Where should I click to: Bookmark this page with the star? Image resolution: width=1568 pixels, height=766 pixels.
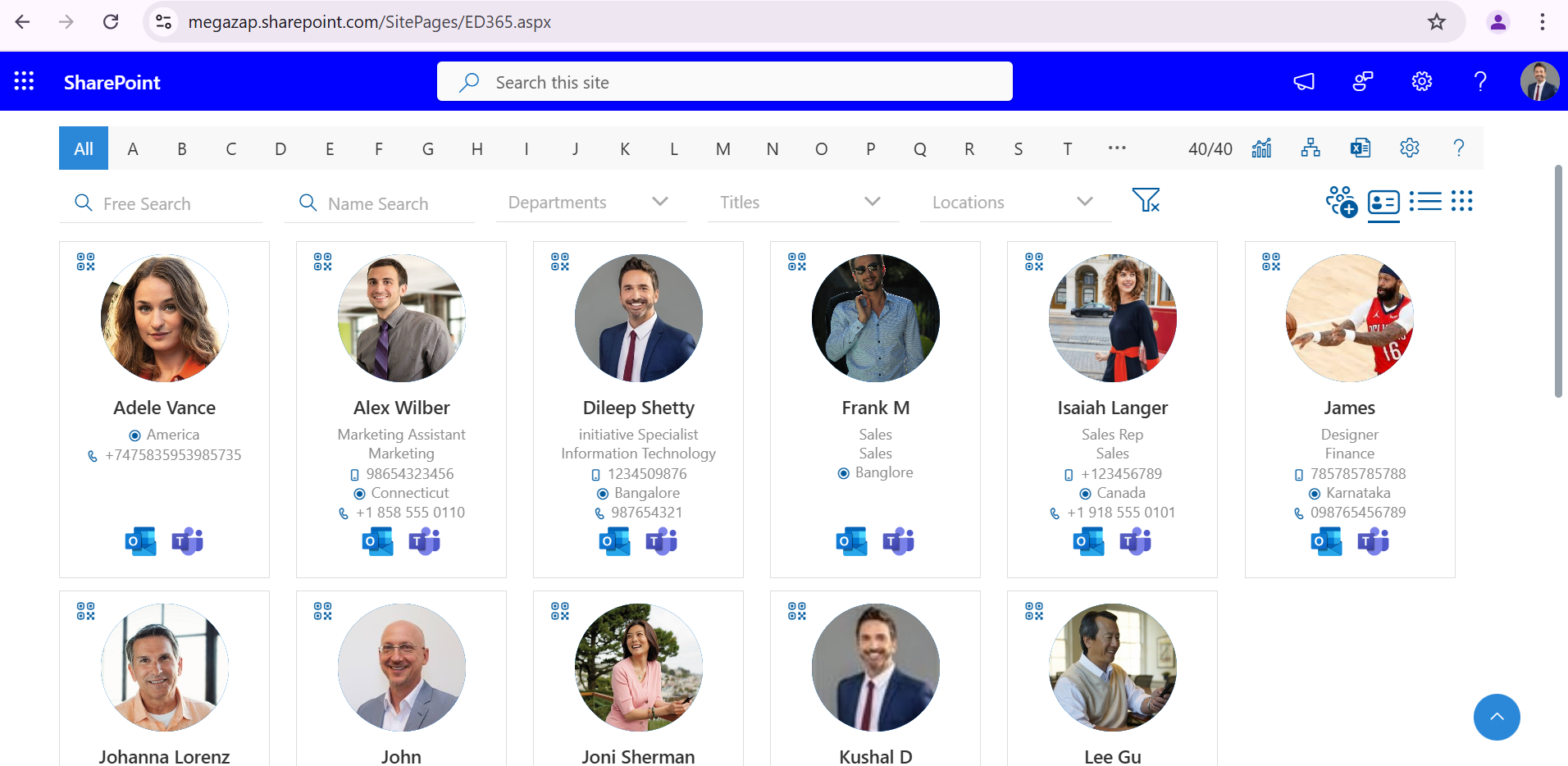[x=1437, y=22]
